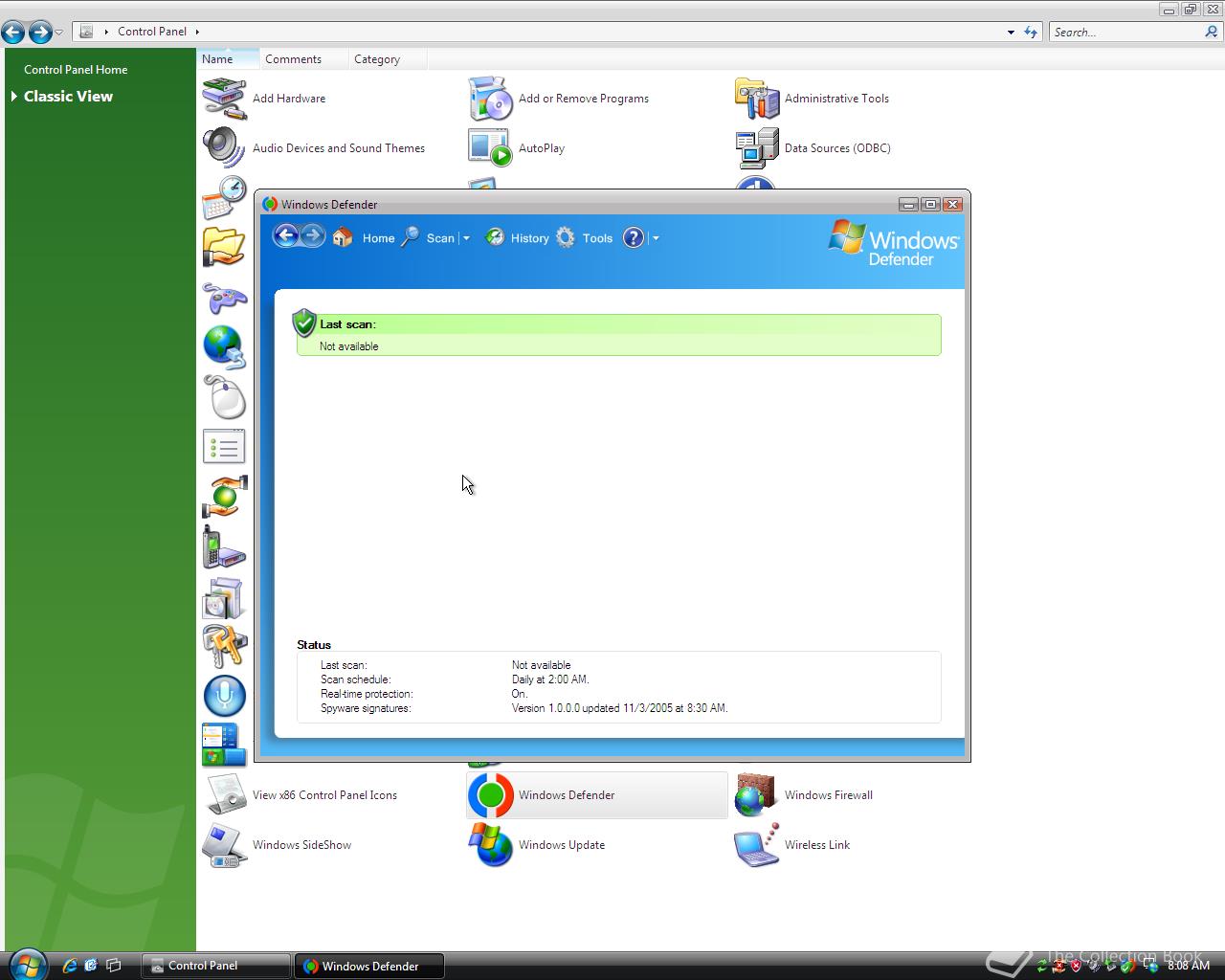Viewport: 1225px width, 980px height.
Task: Expand the Scan options dropdown arrow
Action: pyautogui.click(x=466, y=238)
